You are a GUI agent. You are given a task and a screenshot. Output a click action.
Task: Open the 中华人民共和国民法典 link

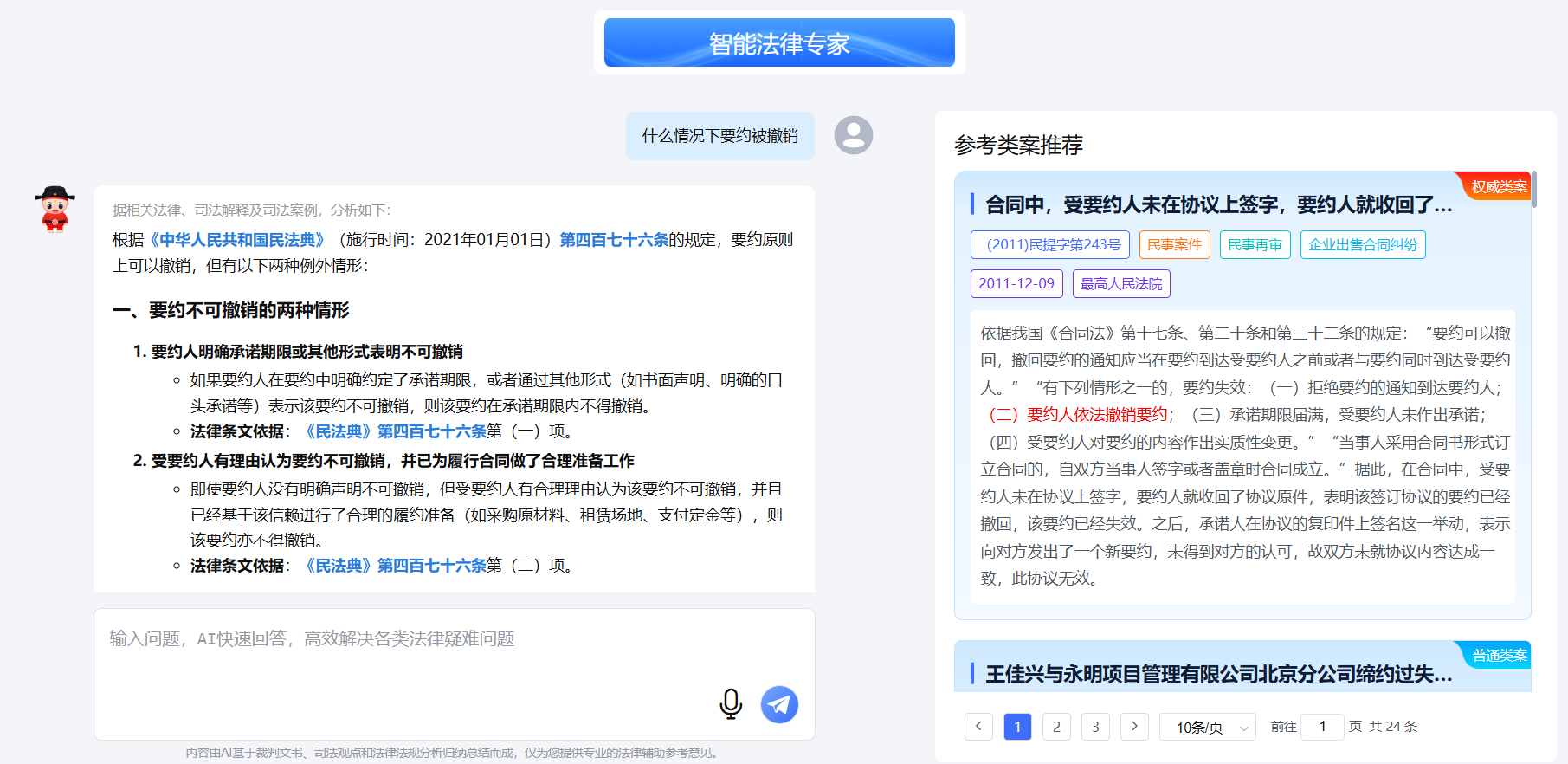coord(237,240)
